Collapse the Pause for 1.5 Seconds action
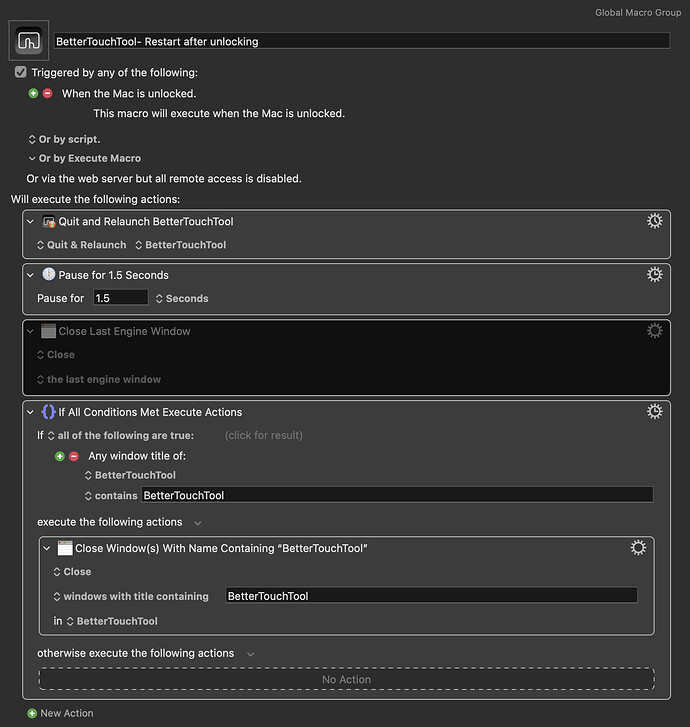Screen dimensions: 690x727 coord(31,275)
